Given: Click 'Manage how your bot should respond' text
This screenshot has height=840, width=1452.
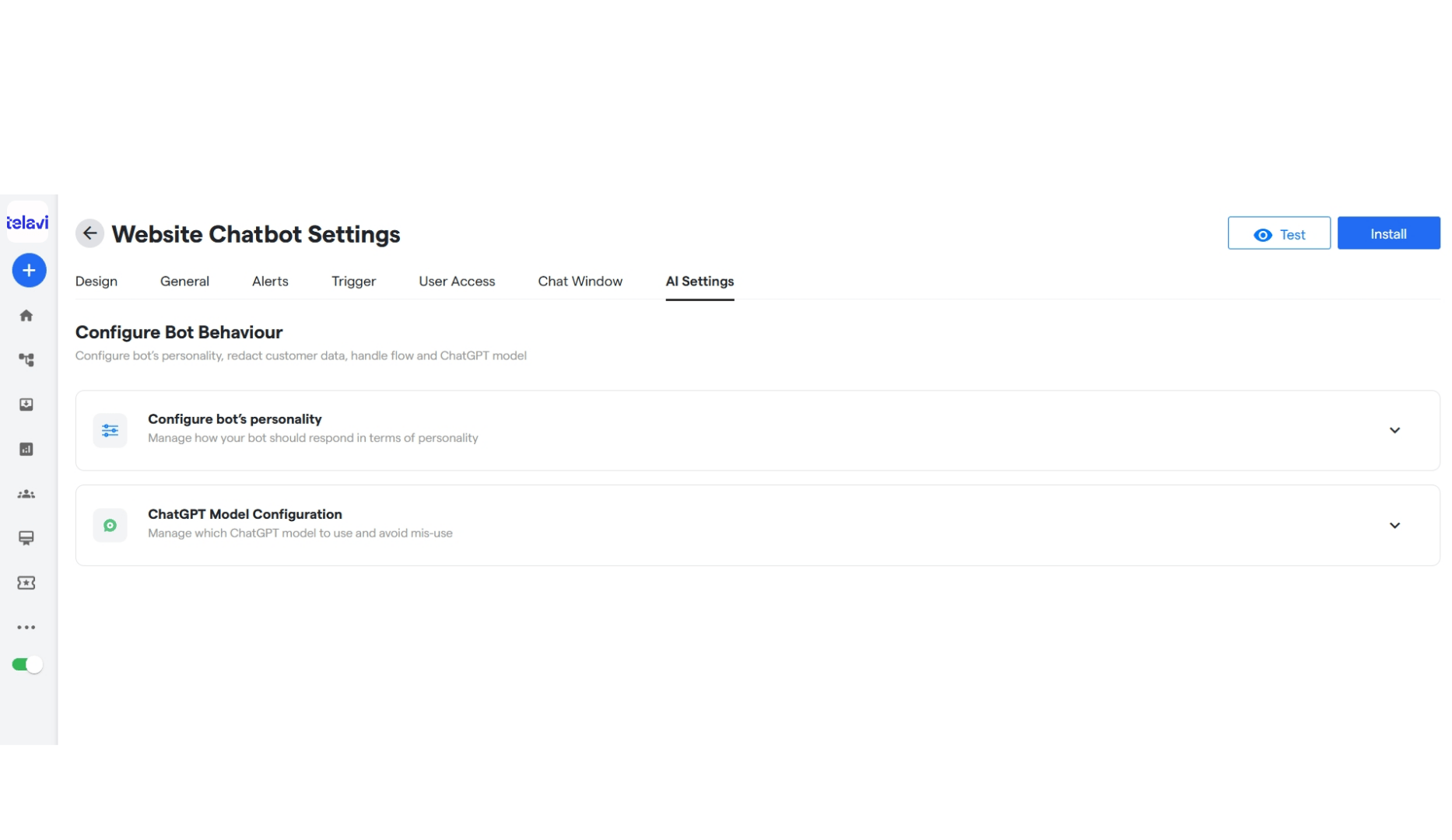Looking at the screenshot, I should (x=313, y=438).
